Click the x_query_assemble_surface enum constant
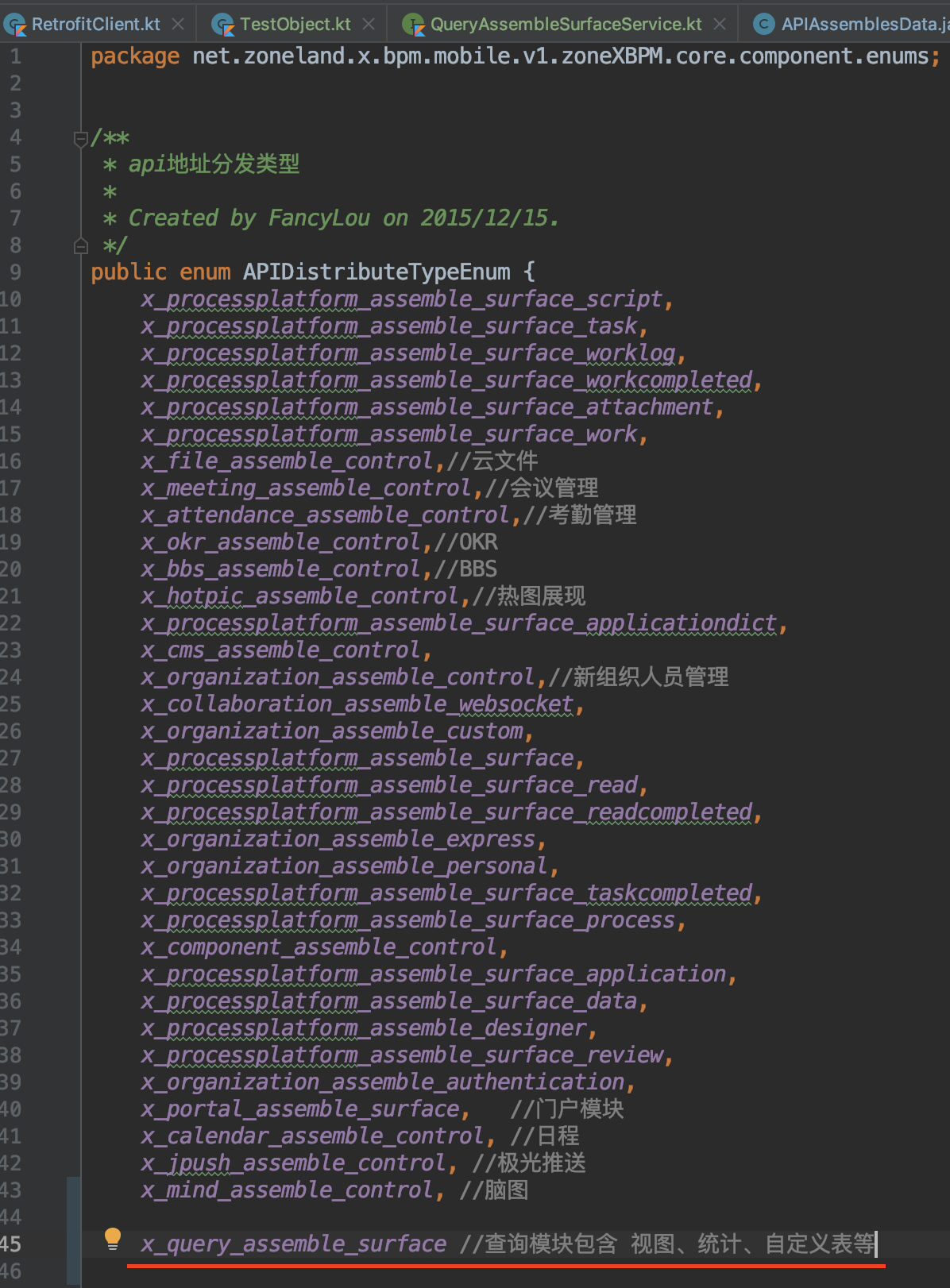Screen dimensions: 950x1288 pos(293,1244)
